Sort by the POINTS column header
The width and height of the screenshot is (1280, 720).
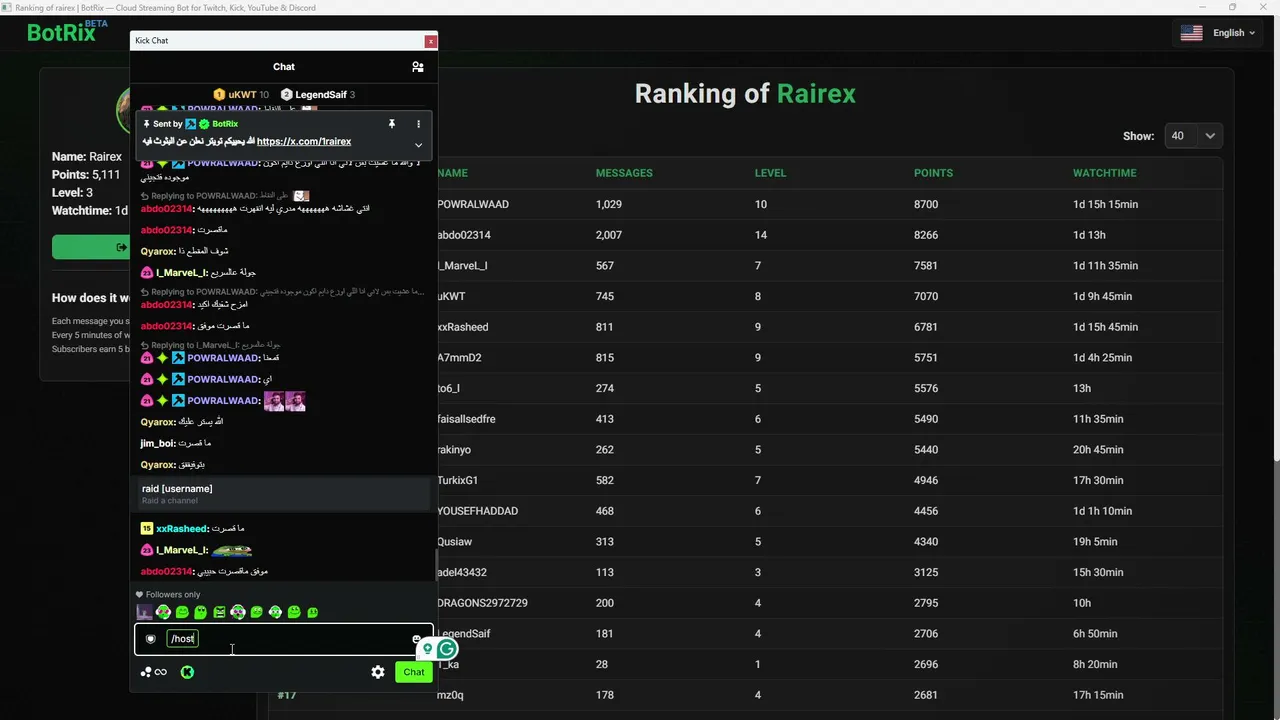pyautogui.click(x=933, y=173)
